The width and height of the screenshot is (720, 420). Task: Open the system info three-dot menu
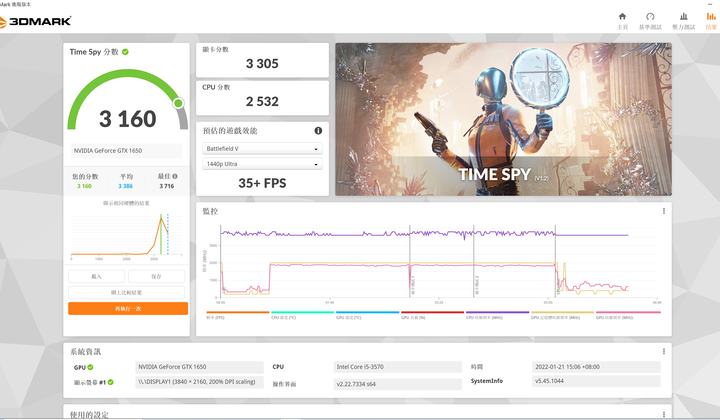pos(664,352)
